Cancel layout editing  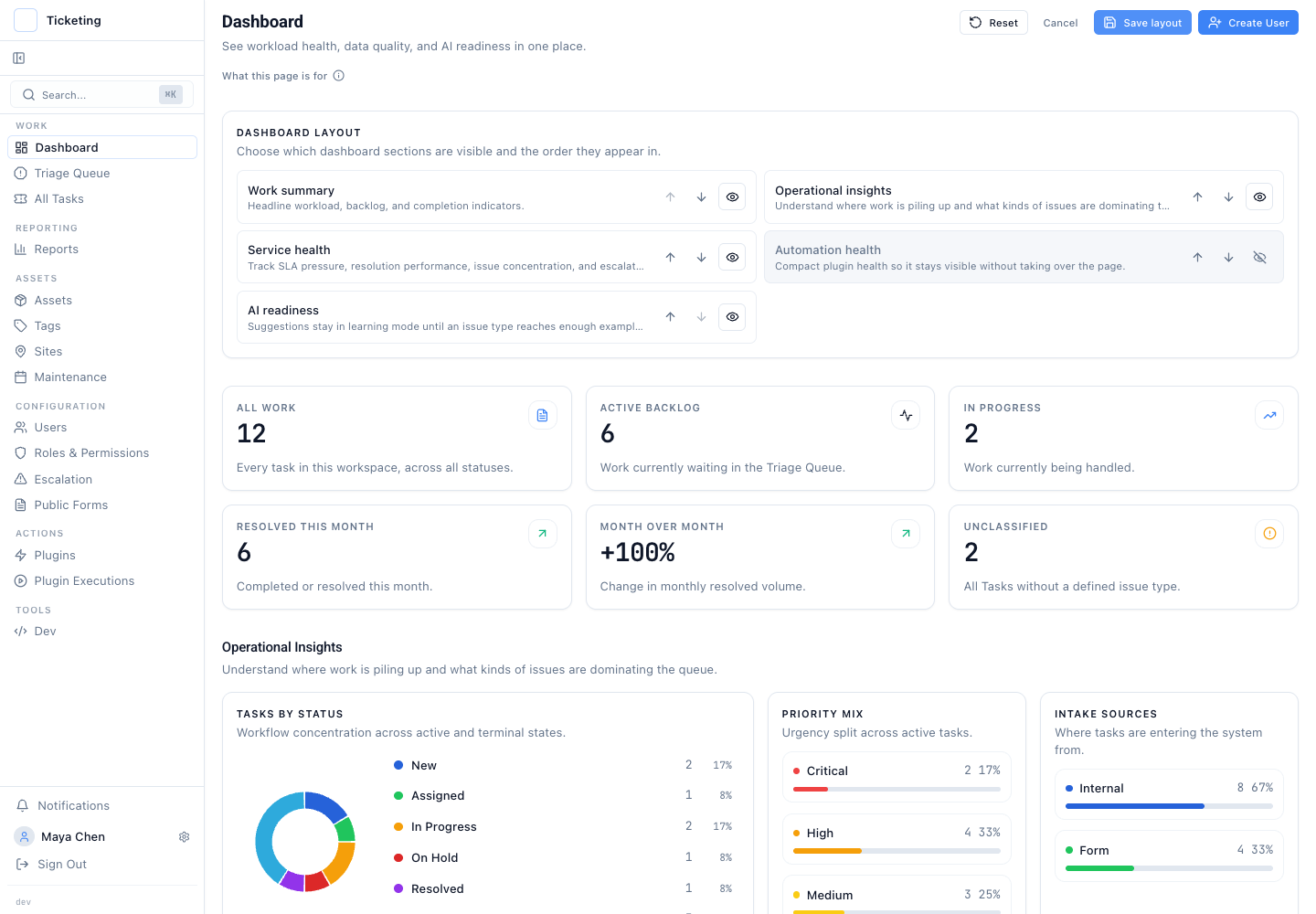[1060, 23]
